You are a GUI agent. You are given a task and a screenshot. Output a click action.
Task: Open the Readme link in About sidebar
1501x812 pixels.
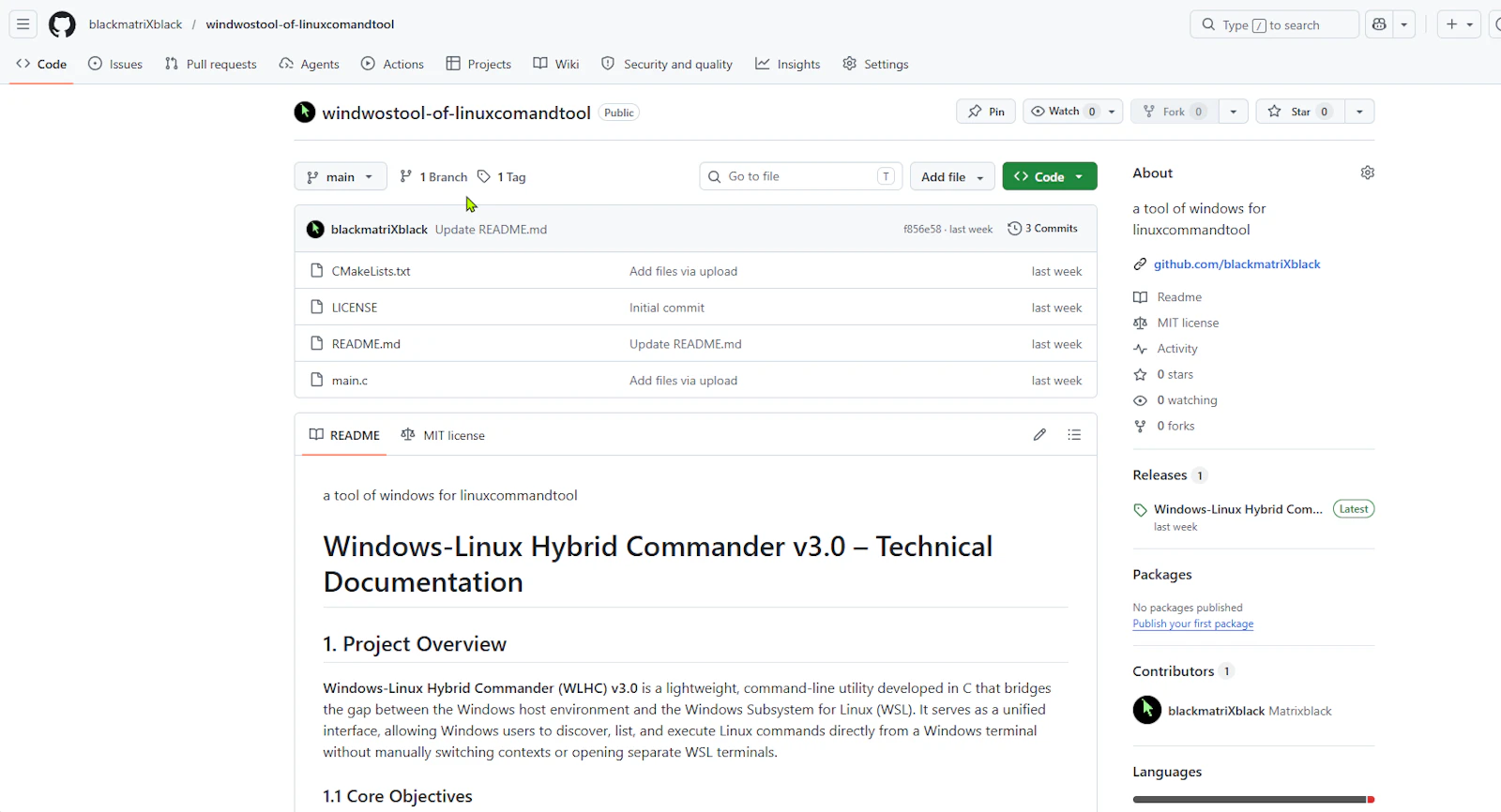tap(1179, 297)
